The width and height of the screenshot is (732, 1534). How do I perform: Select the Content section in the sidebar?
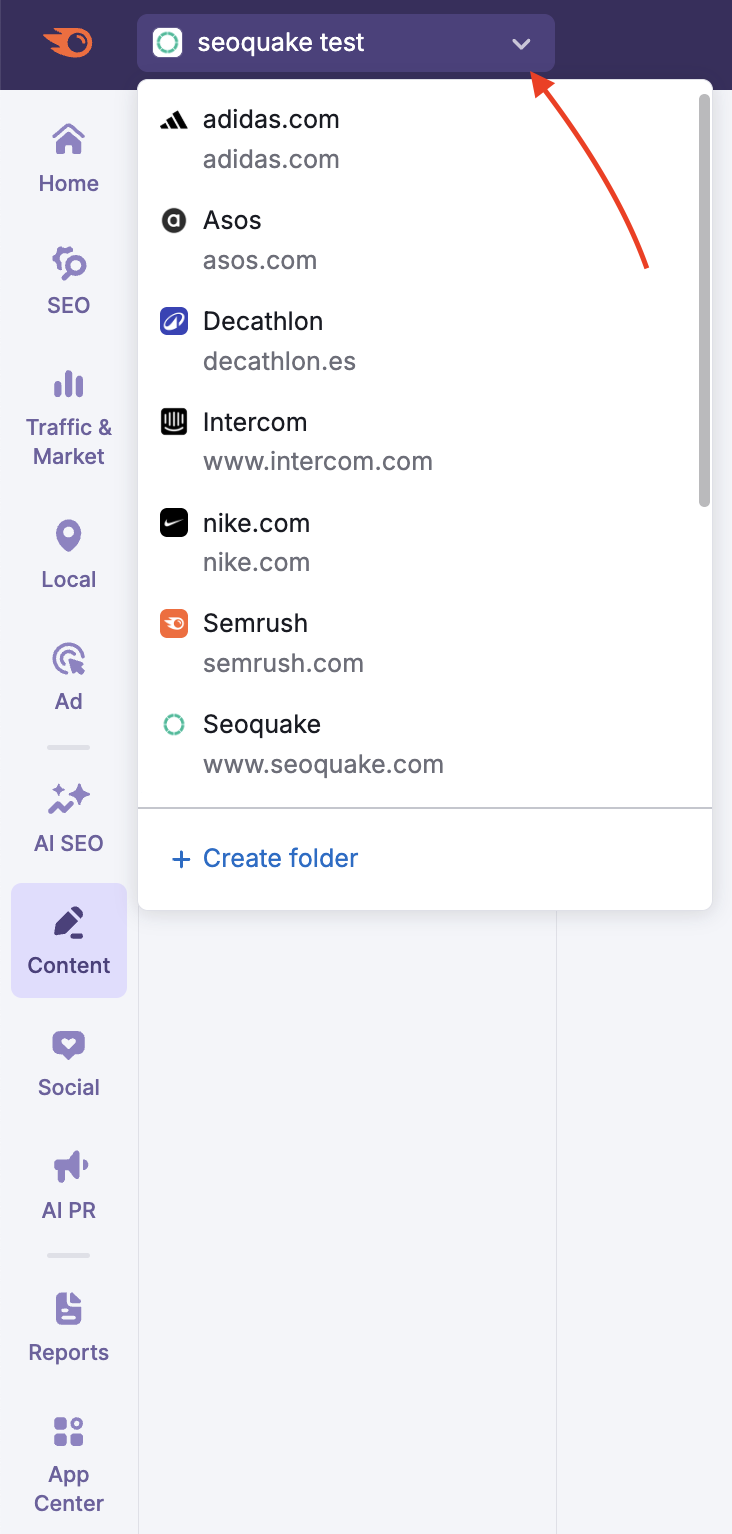68,940
